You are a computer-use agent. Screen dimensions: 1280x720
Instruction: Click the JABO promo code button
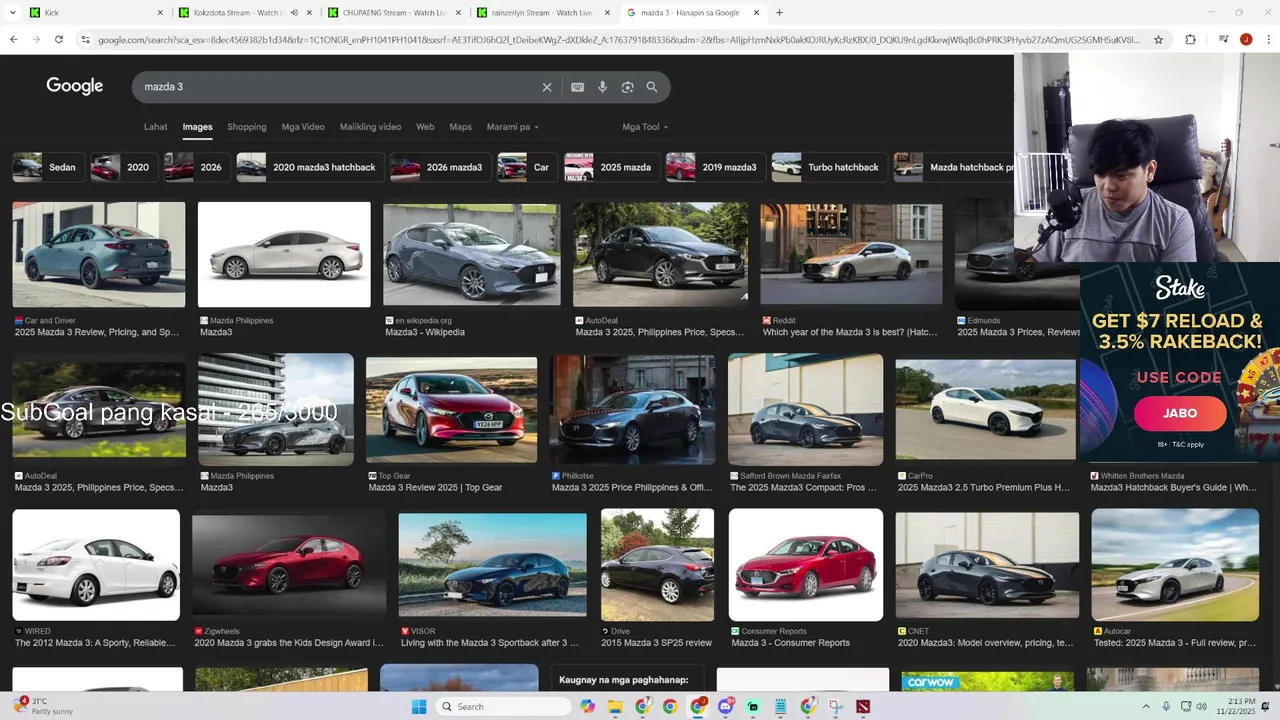pos(1180,413)
